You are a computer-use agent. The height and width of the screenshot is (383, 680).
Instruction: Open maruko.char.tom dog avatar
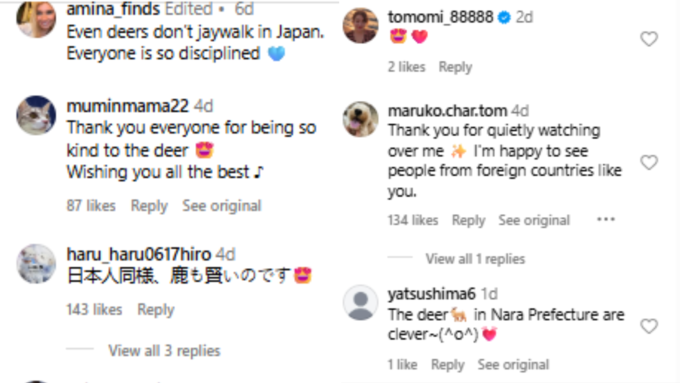(x=360, y=119)
